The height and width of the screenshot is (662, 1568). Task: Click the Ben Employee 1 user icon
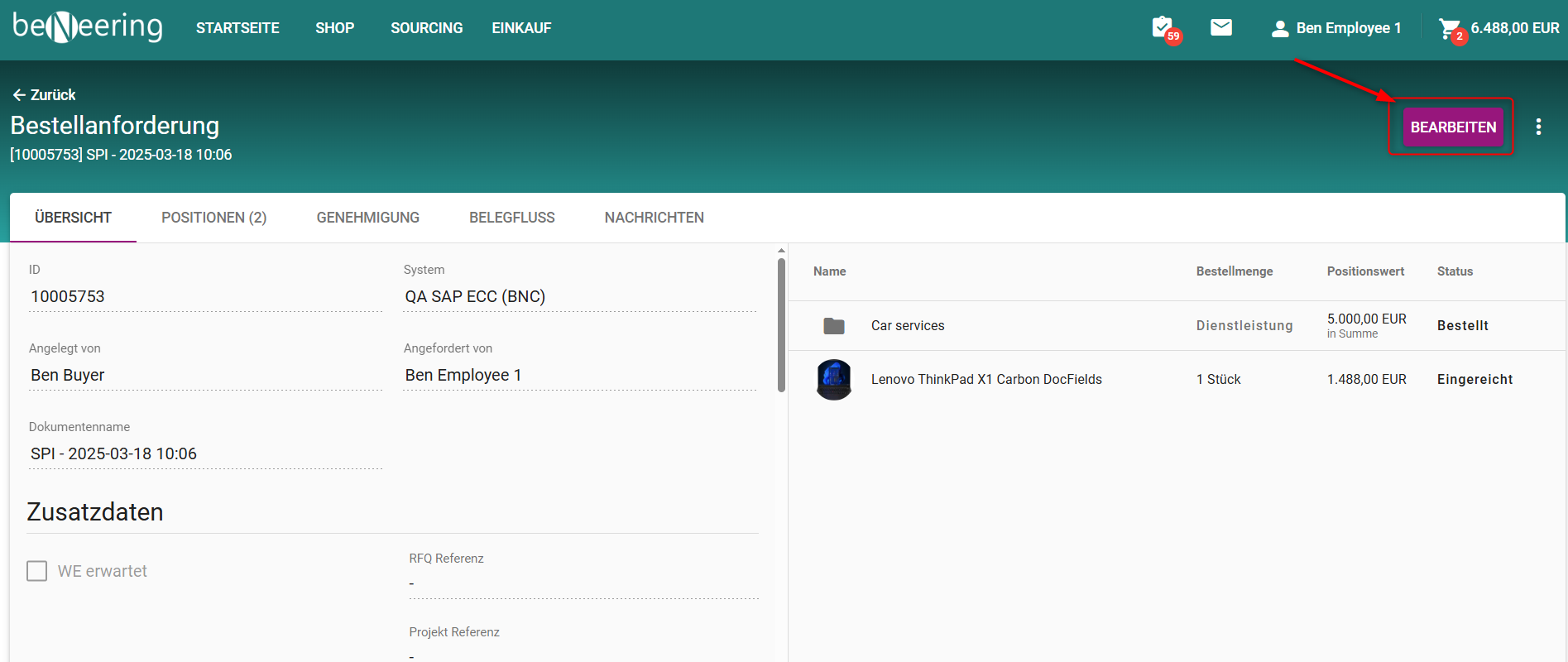1280,29
